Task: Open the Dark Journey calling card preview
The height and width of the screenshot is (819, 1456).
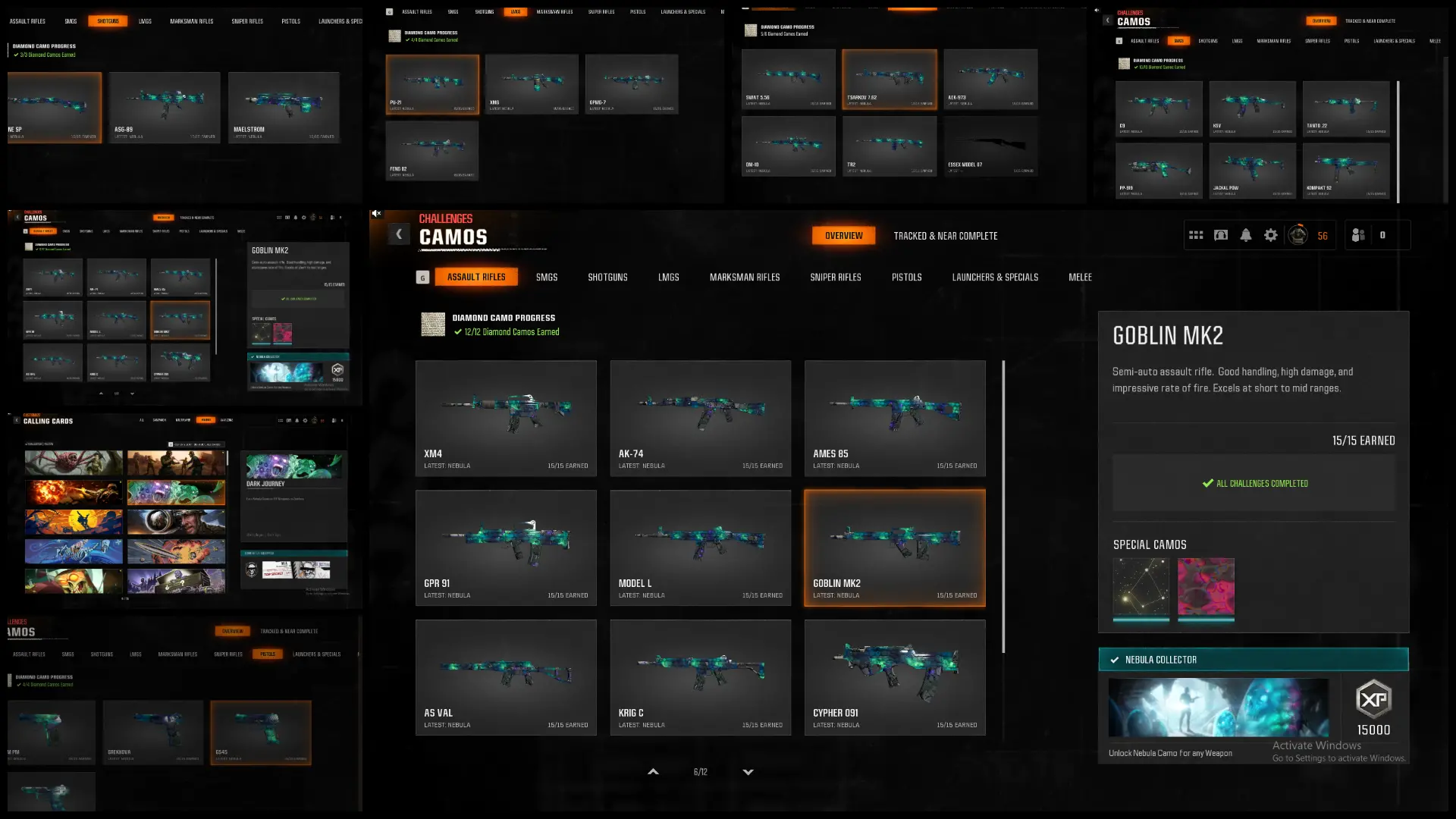Action: pyautogui.click(x=294, y=467)
